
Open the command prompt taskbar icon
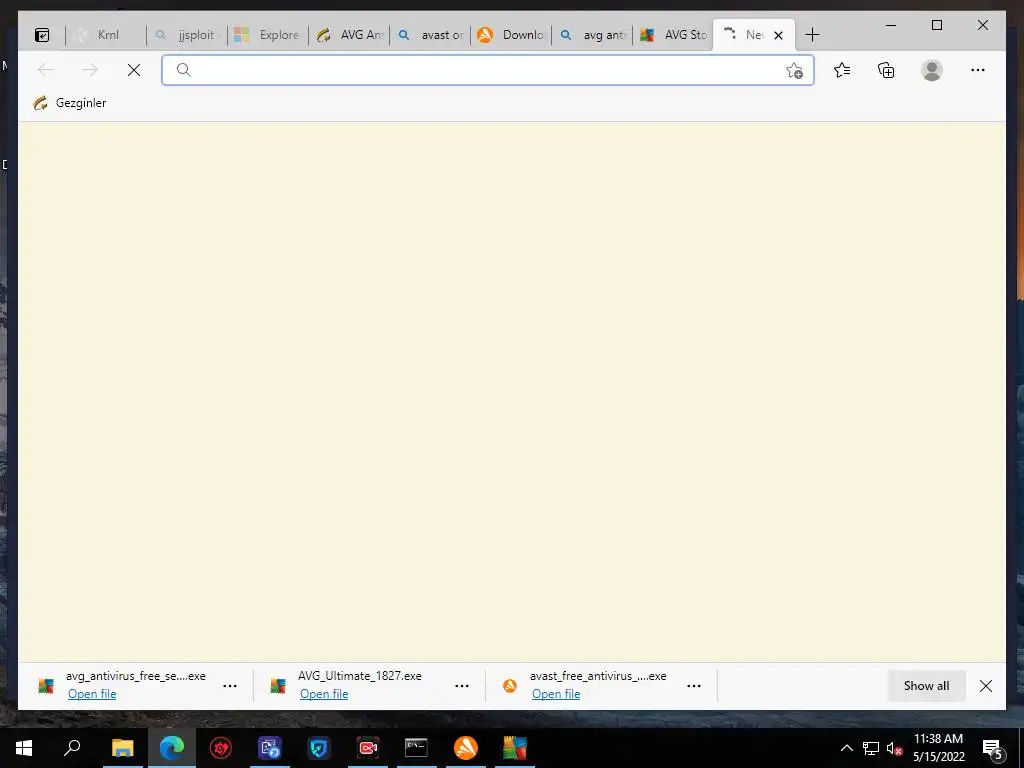(417, 748)
